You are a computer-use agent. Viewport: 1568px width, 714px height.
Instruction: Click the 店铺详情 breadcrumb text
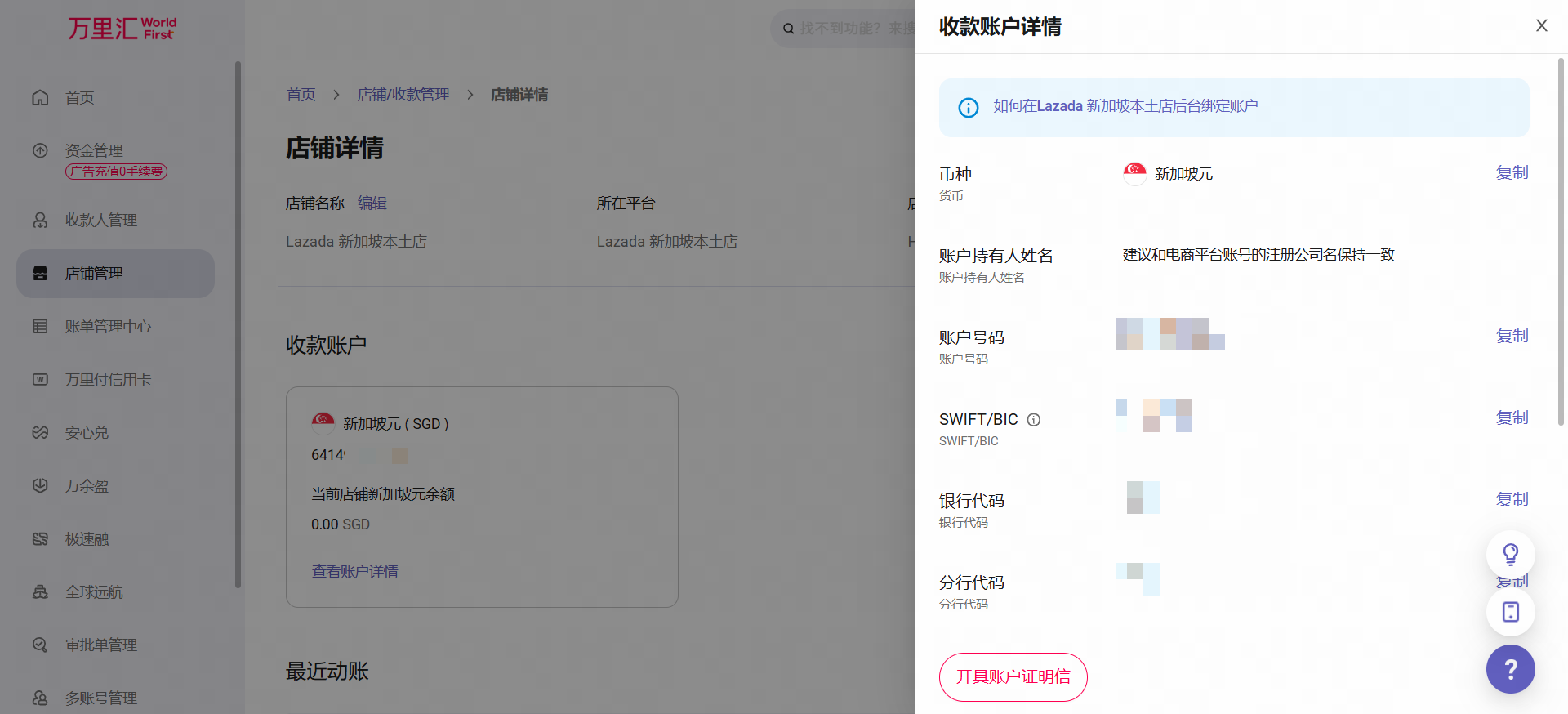click(x=519, y=95)
